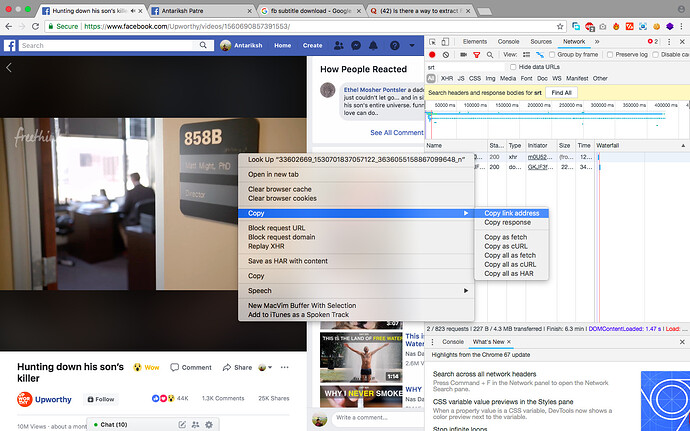
Task: Check the Preserve log checkbox
Action: point(611,54)
